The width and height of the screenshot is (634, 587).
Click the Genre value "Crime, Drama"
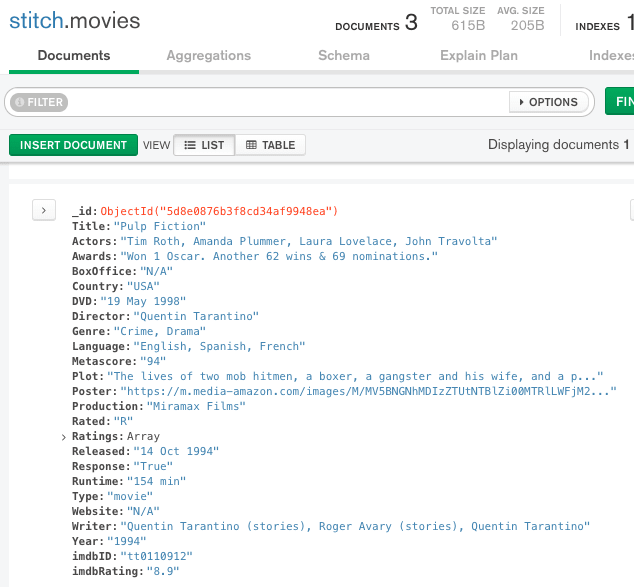(160, 331)
